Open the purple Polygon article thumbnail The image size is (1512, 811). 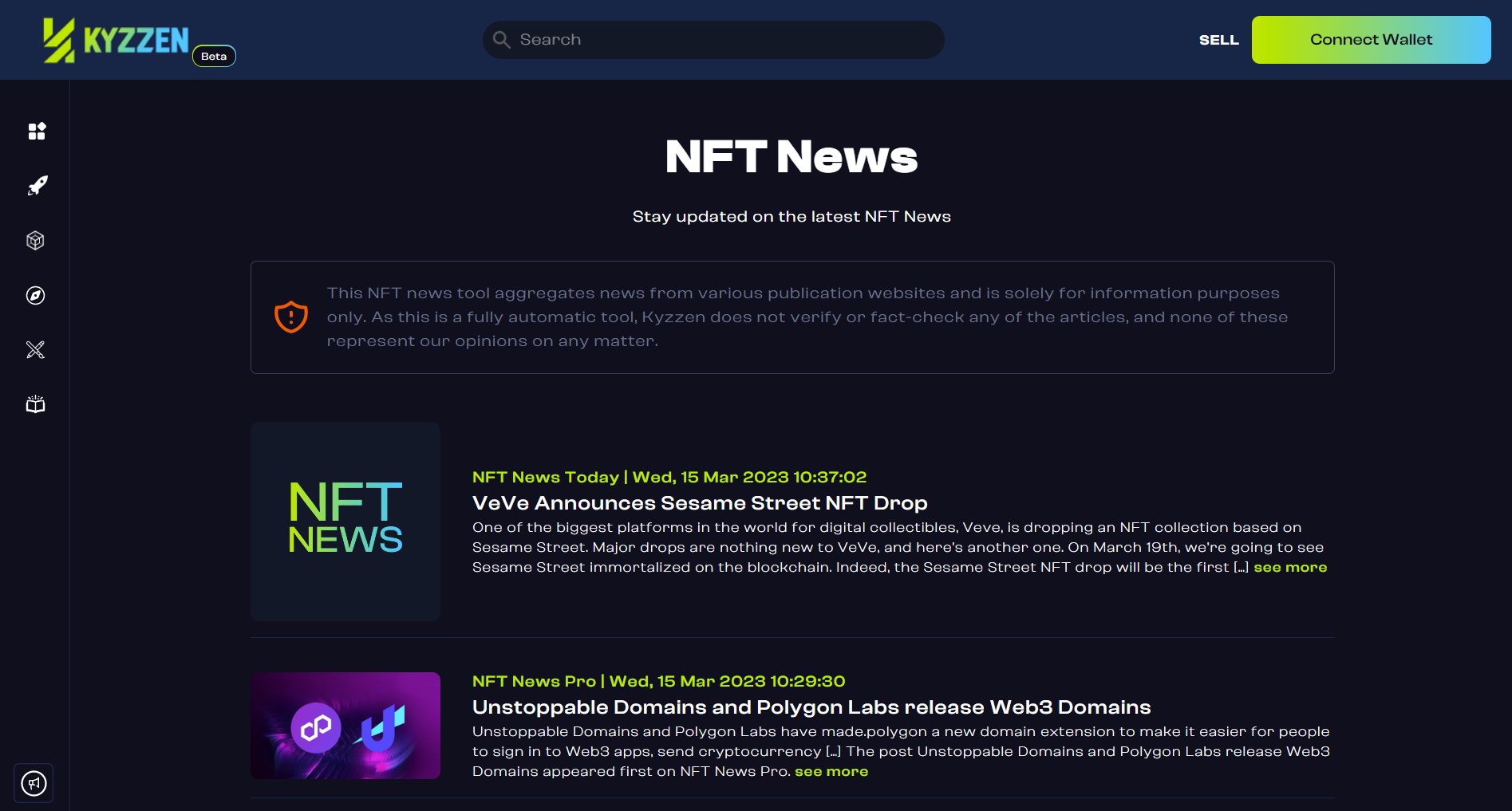[345, 726]
